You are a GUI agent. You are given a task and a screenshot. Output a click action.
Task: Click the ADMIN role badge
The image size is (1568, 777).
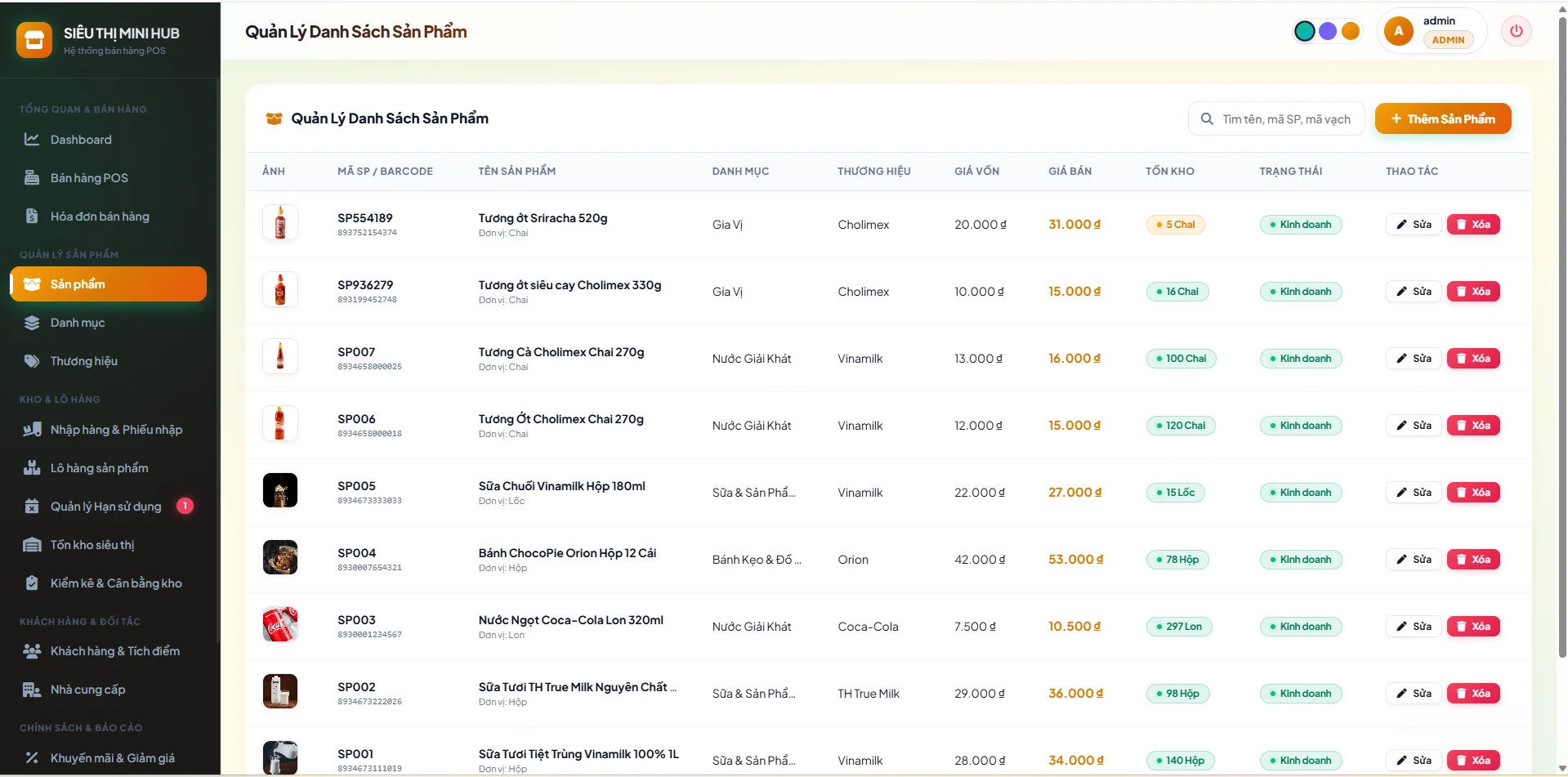tap(1448, 40)
